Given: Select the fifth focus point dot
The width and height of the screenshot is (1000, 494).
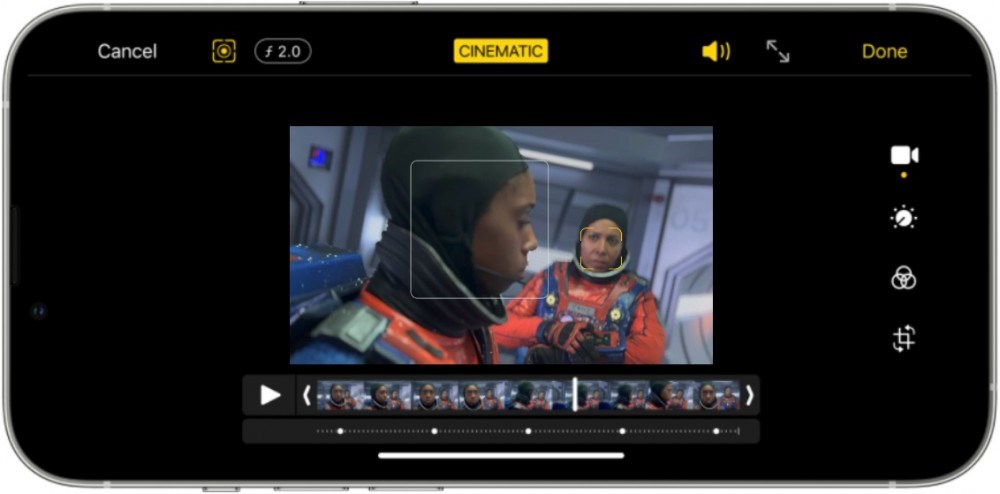Looking at the screenshot, I should pos(716,432).
